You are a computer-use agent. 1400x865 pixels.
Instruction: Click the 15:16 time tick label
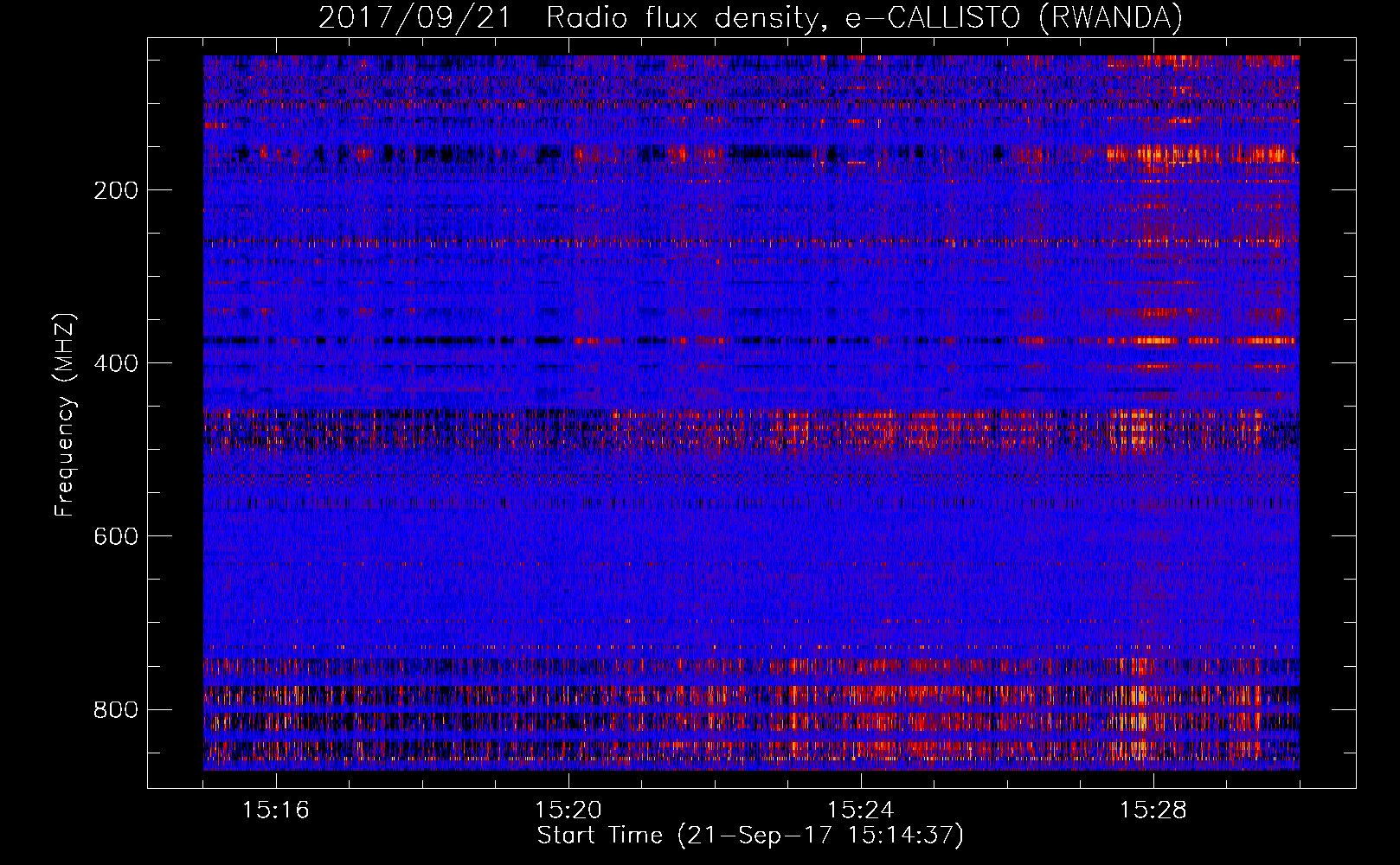[x=276, y=810]
